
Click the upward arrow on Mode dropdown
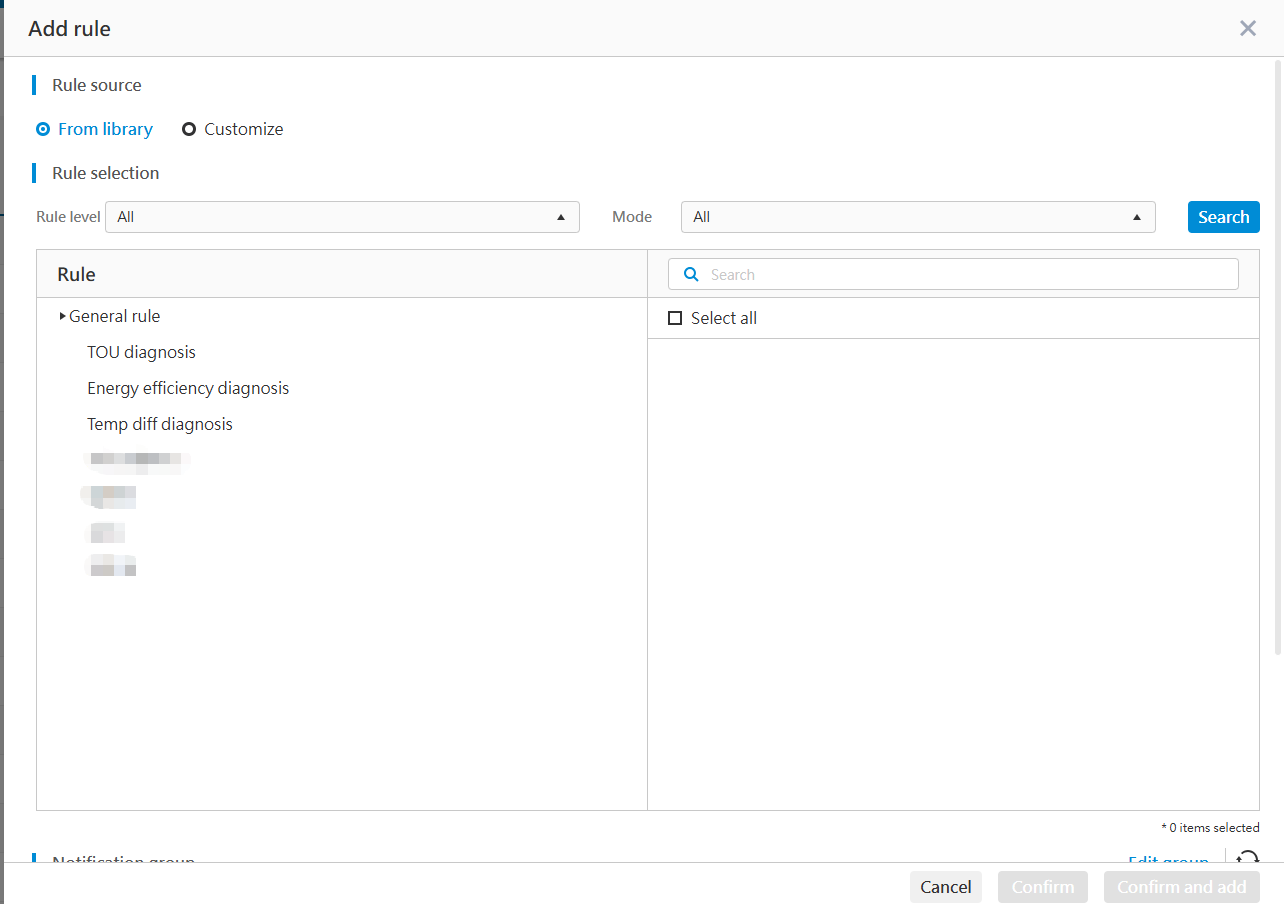1136,217
